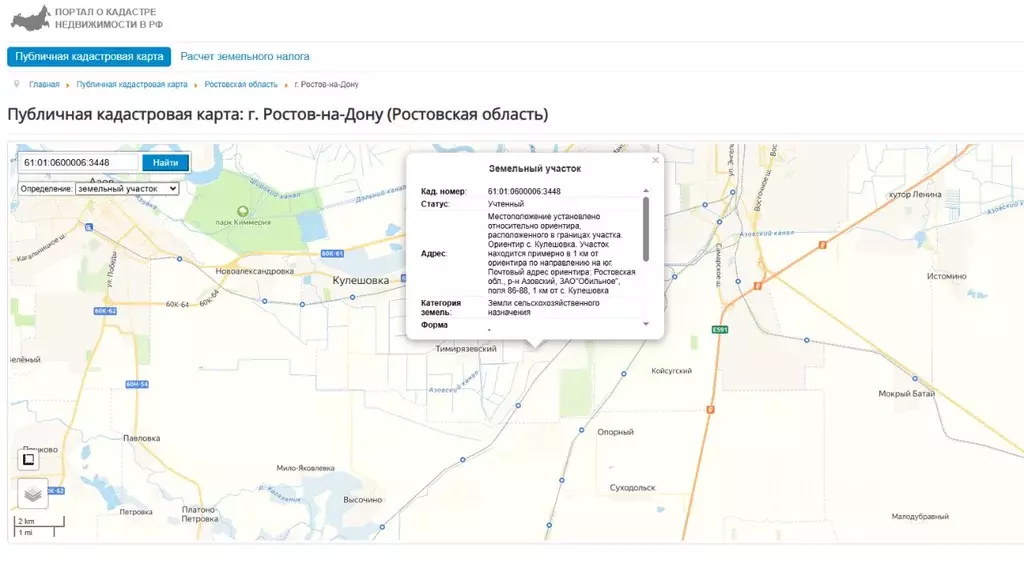Click the cadastral number search field
The image size is (1024, 576).
click(x=79, y=162)
